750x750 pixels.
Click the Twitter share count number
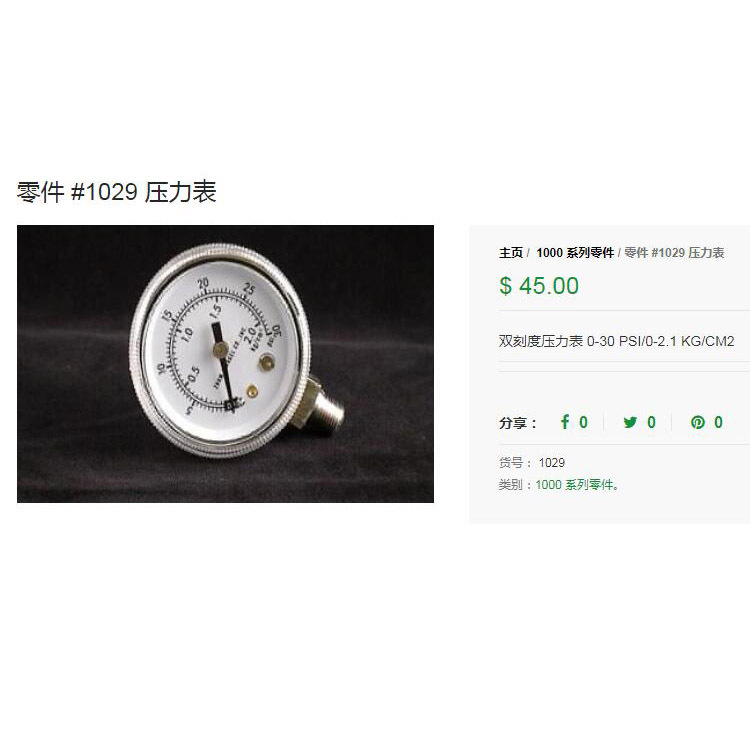pos(651,422)
